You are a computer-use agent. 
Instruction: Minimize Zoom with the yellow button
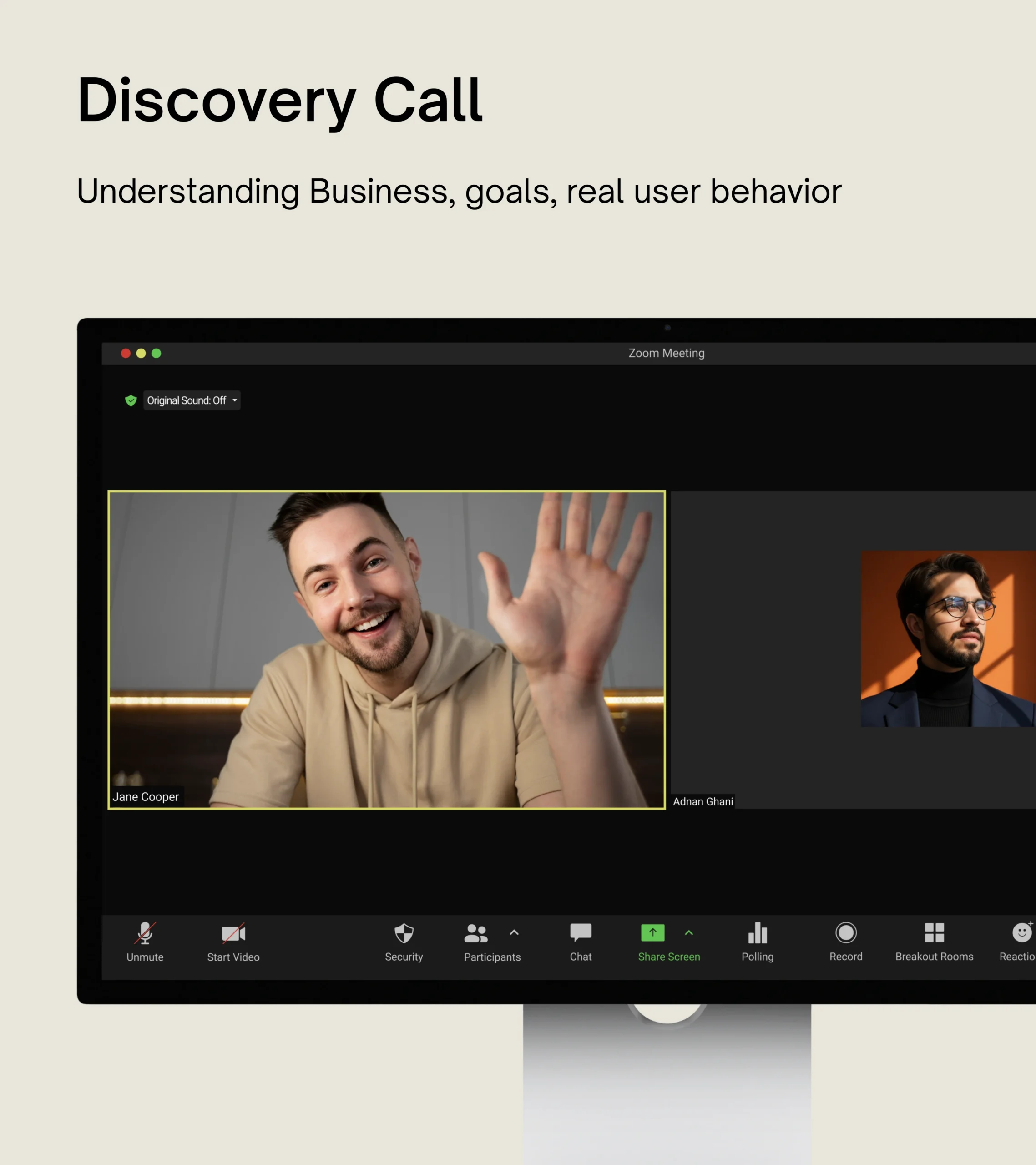pos(141,354)
